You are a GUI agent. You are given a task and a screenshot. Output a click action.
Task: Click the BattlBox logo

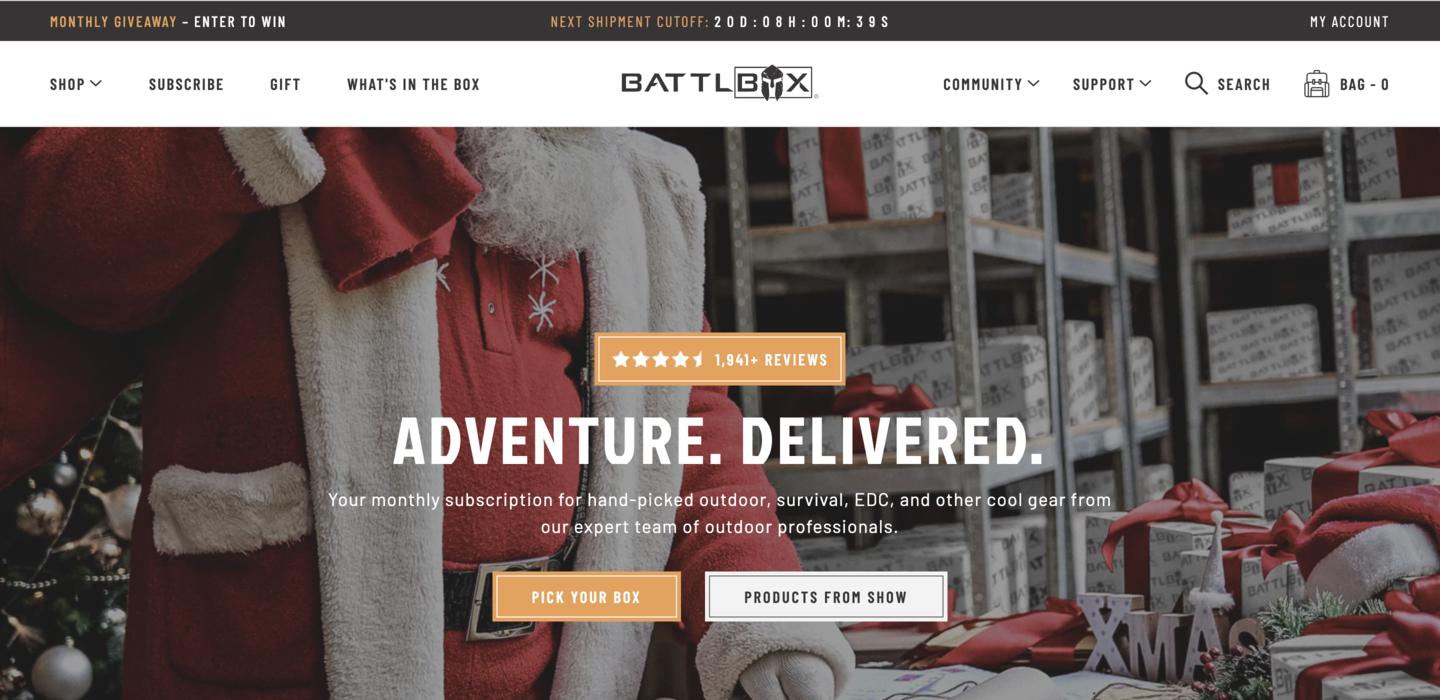[719, 84]
